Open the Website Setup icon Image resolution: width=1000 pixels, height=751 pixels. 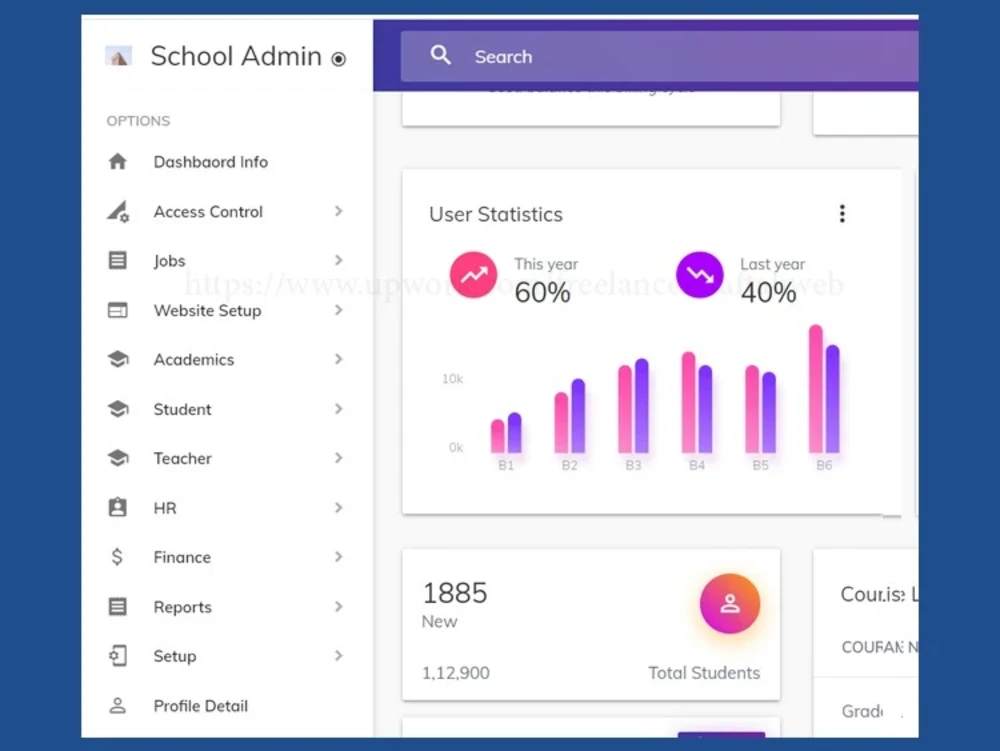pos(118,310)
